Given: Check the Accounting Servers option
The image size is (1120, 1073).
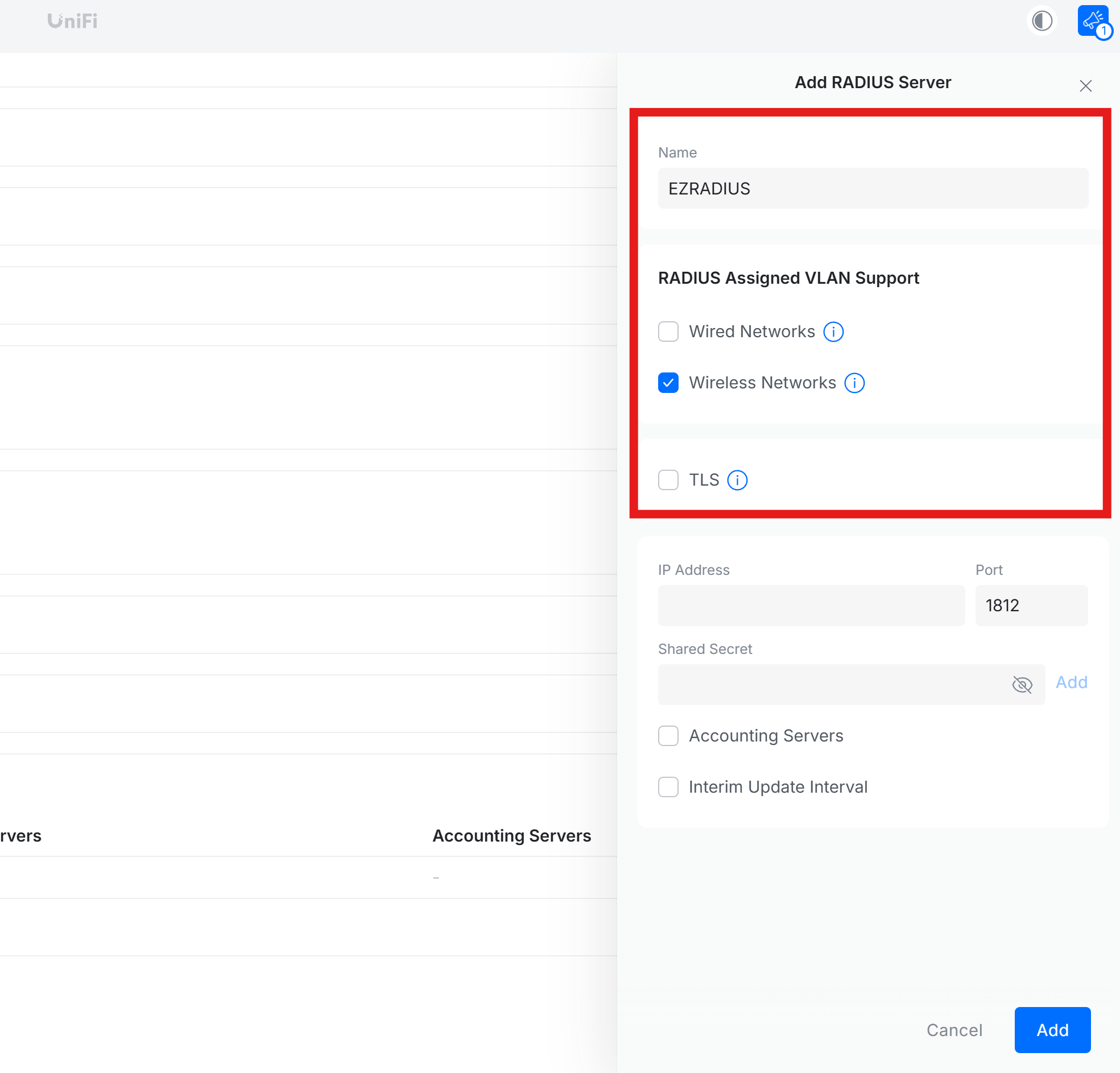Looking at the screenshot, I should 668,736.
